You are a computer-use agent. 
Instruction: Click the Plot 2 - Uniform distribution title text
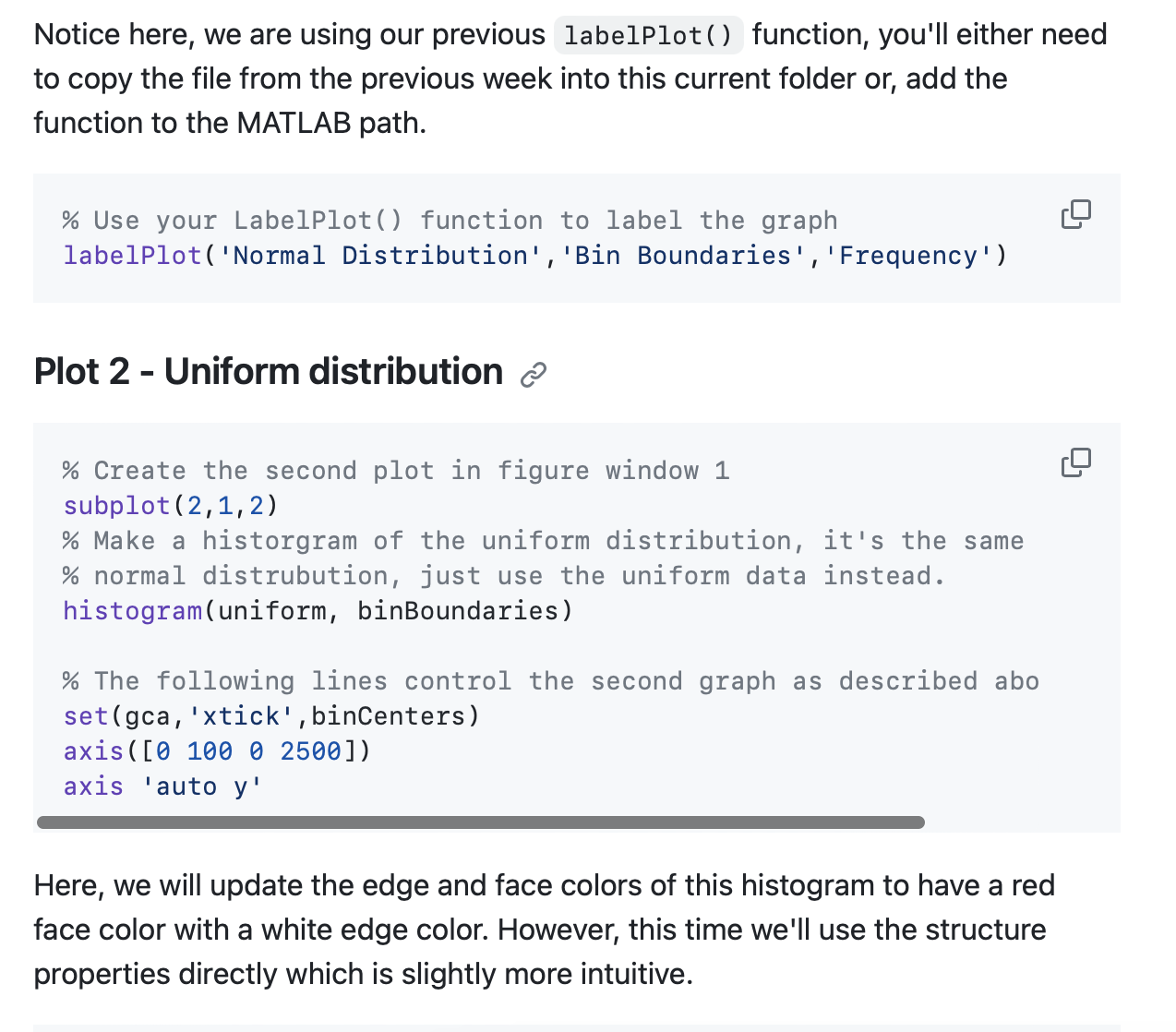coord(266,372)
